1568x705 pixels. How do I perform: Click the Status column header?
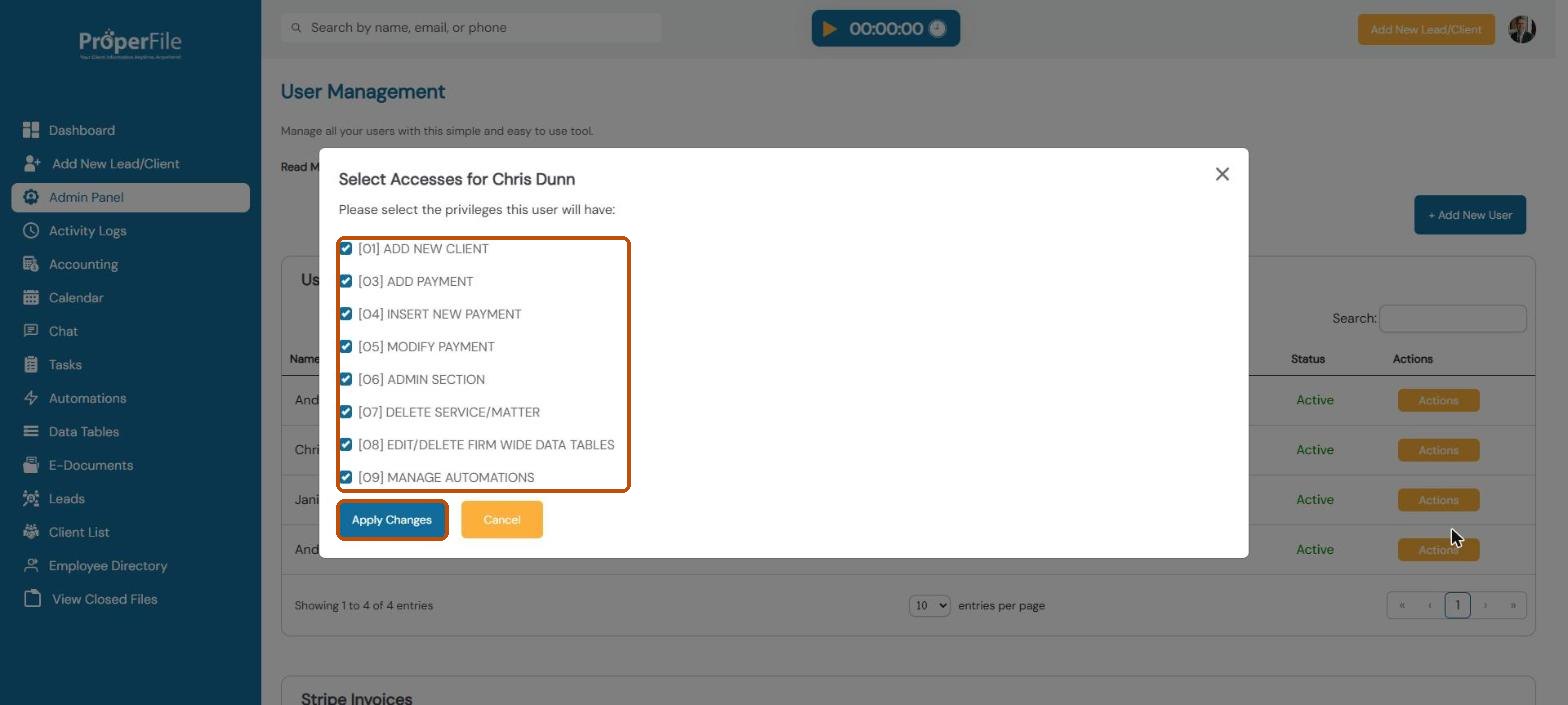point(1307,359)
